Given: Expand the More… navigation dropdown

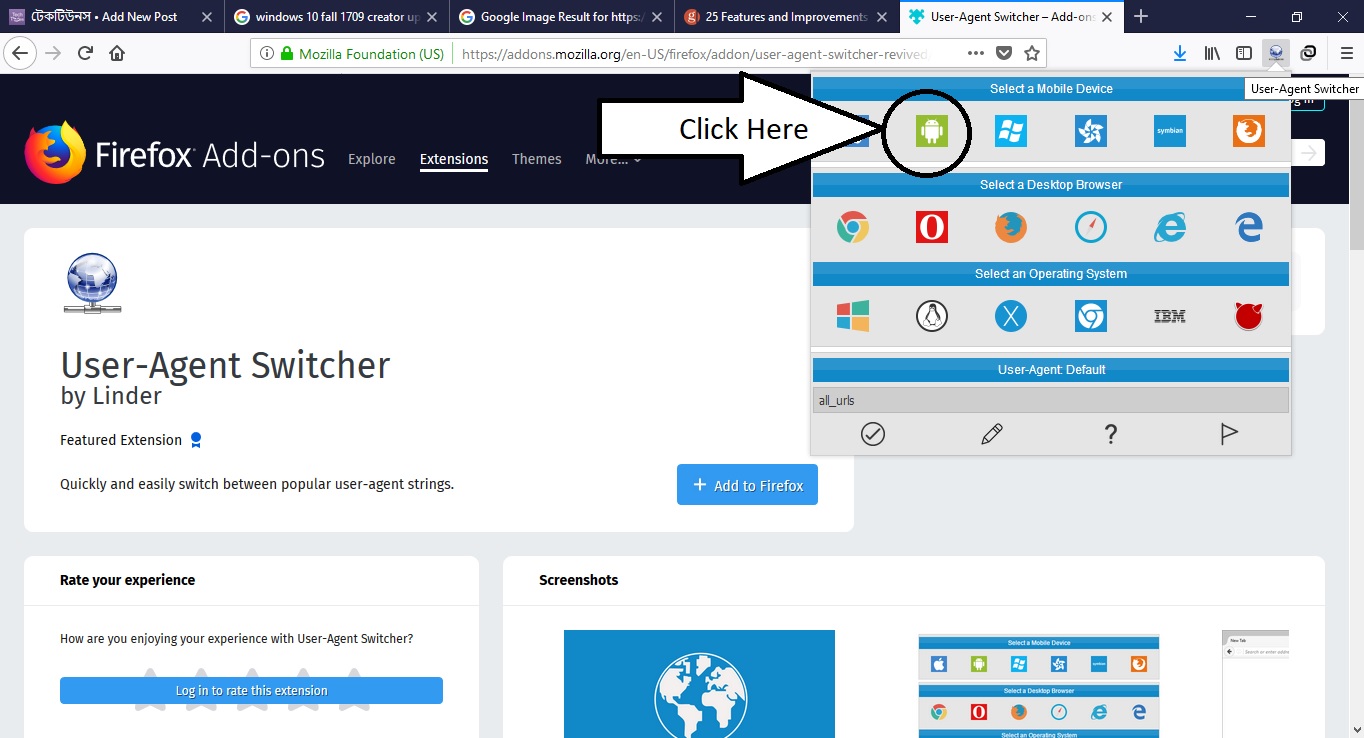Looking at the screenshot, I should coord(613,159).
